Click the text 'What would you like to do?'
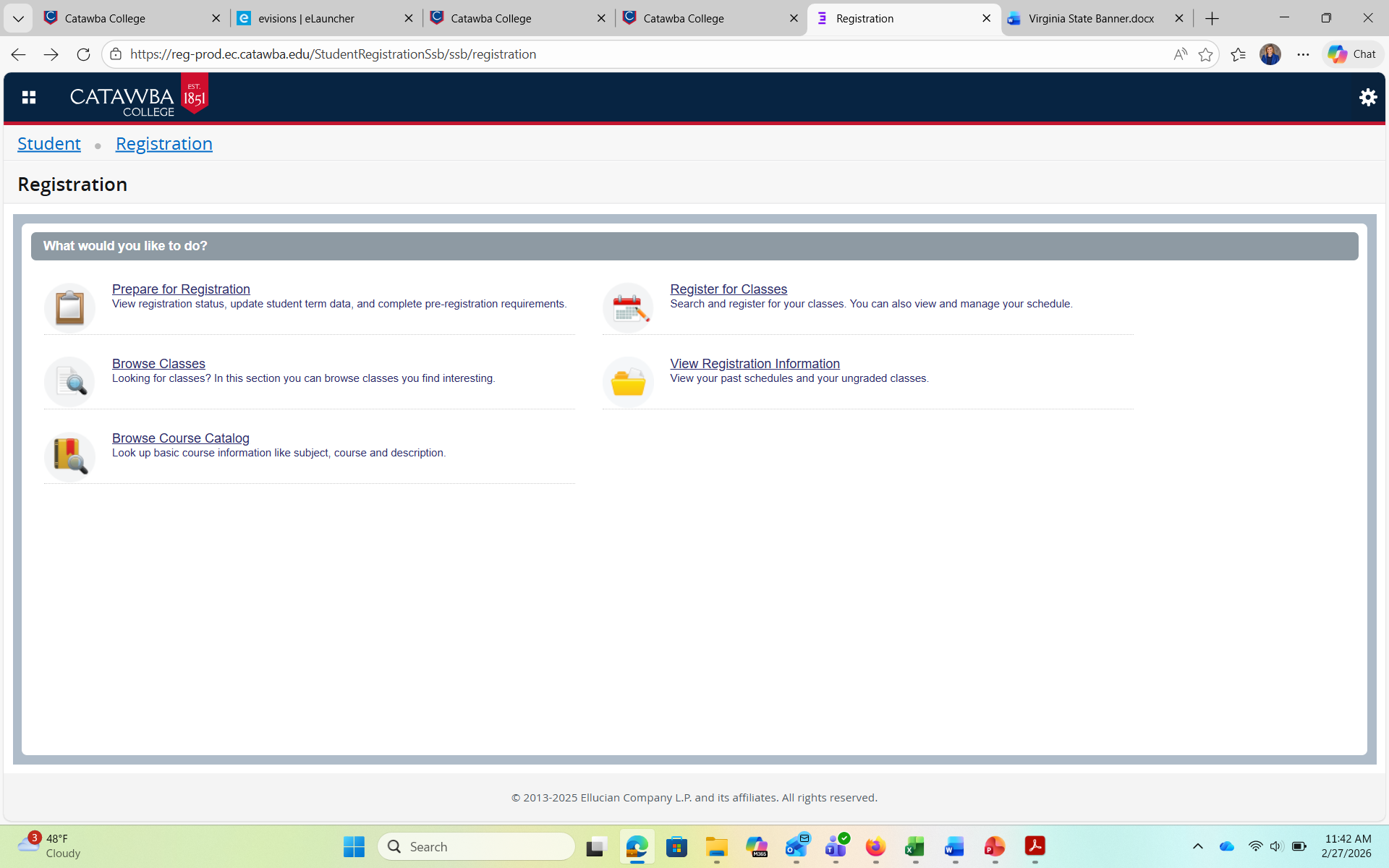This screenshot has width=1389, height=868. pos(125,246)
